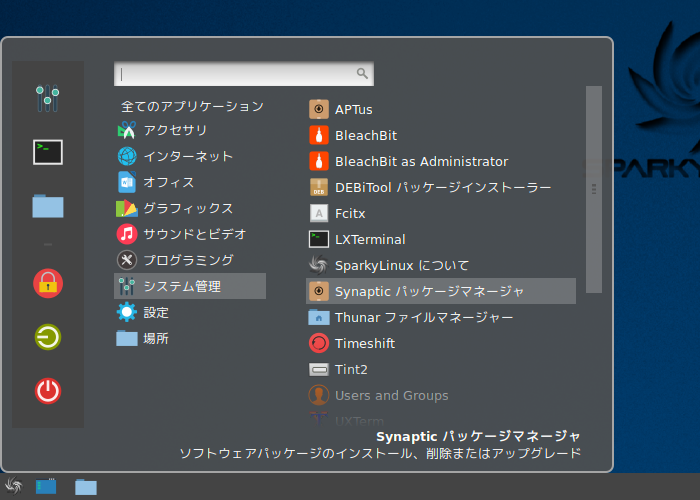The height and width of the screenshot is (500, 700).
Task: Click the Synaptic package manager icon
Action: pyautogui.click(x=319, y=291)
